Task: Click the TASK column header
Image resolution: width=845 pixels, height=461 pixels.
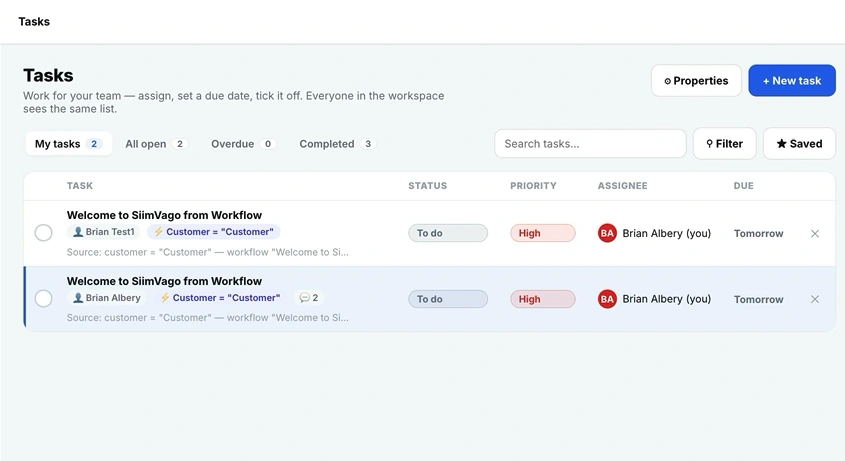Action: pos(80,185)
